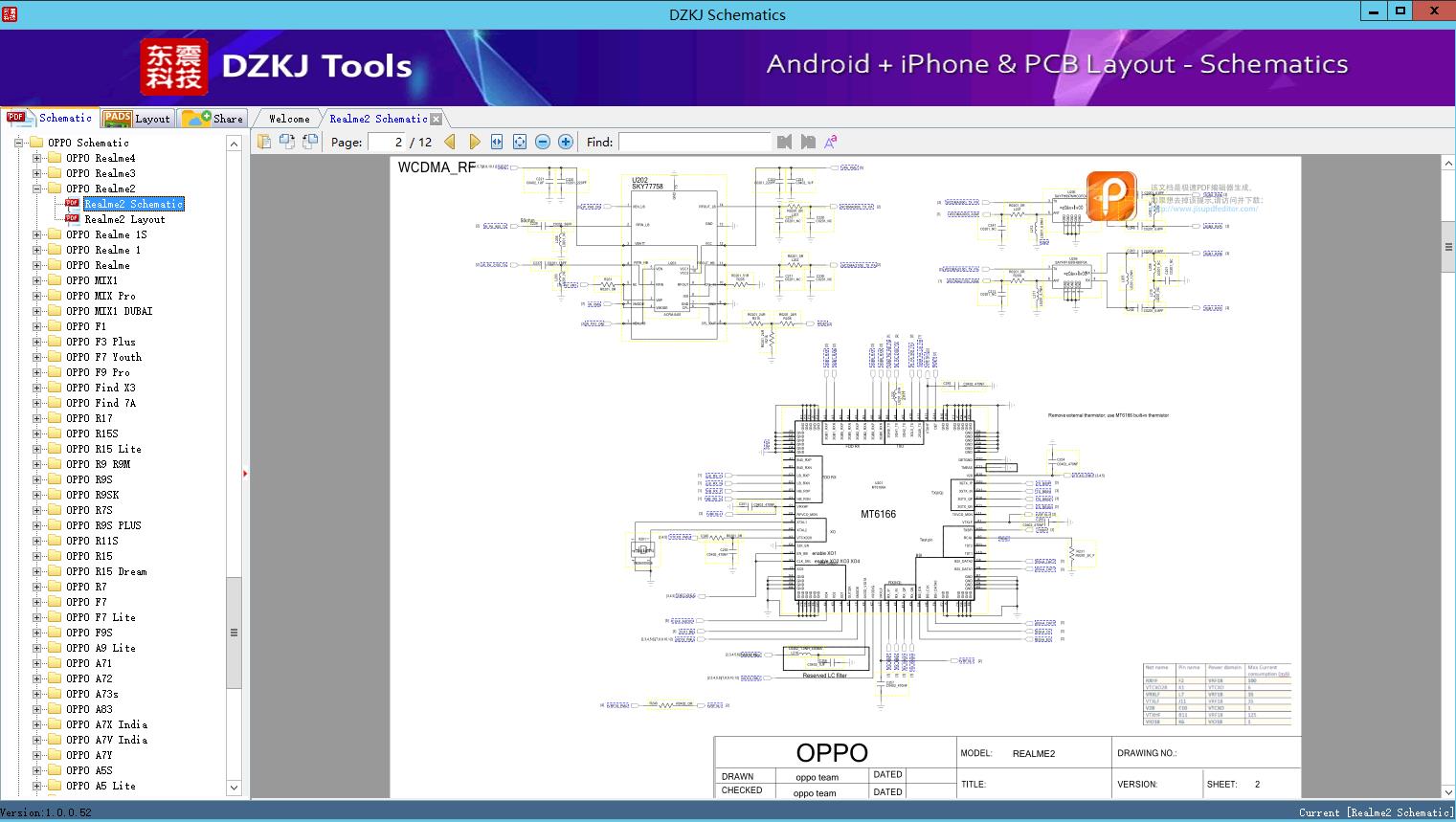
Task: Click the fit width icon
Action: (x=497, y=142)
